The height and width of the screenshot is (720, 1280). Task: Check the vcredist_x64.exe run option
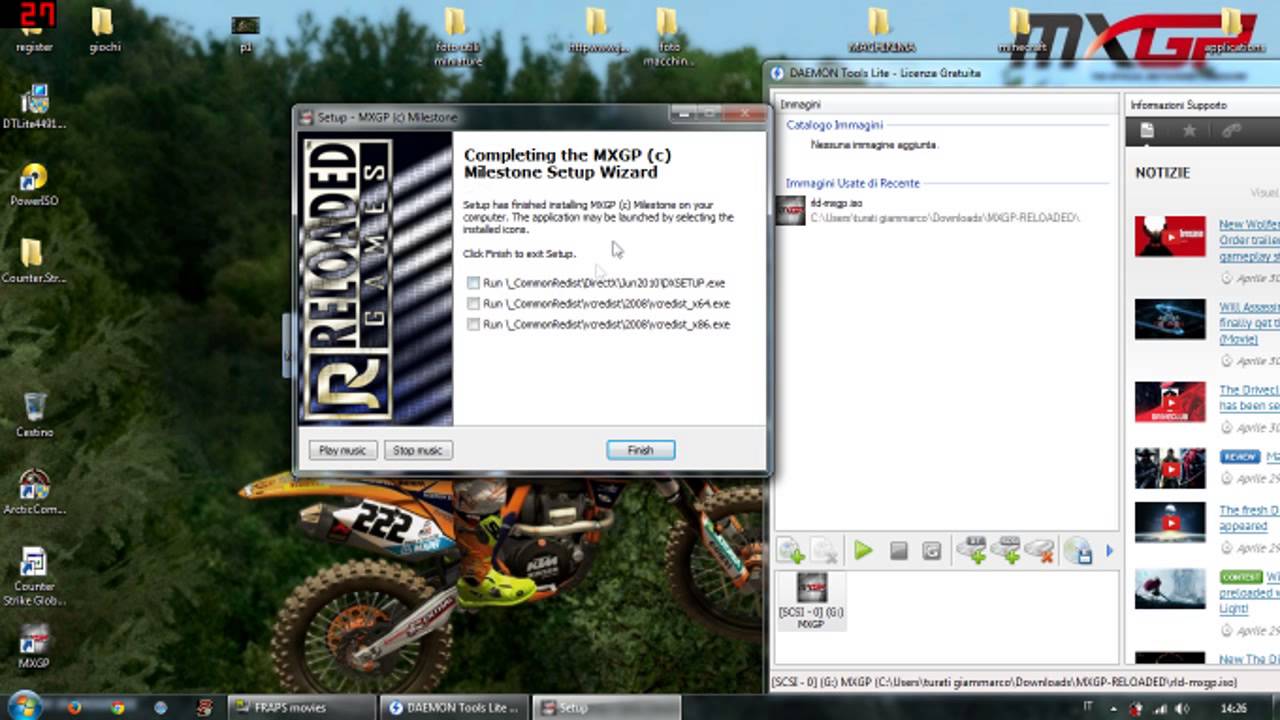[x=473, y=304]
